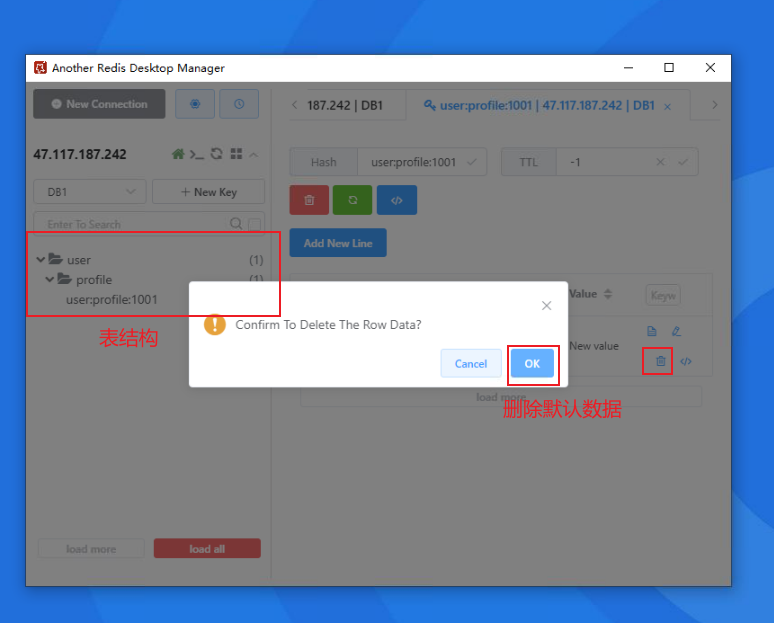The width and height of the screenshot is (774, 623).
Task: Collapse the 47.117.187.242 connection
Action: [x=254, y=155]
